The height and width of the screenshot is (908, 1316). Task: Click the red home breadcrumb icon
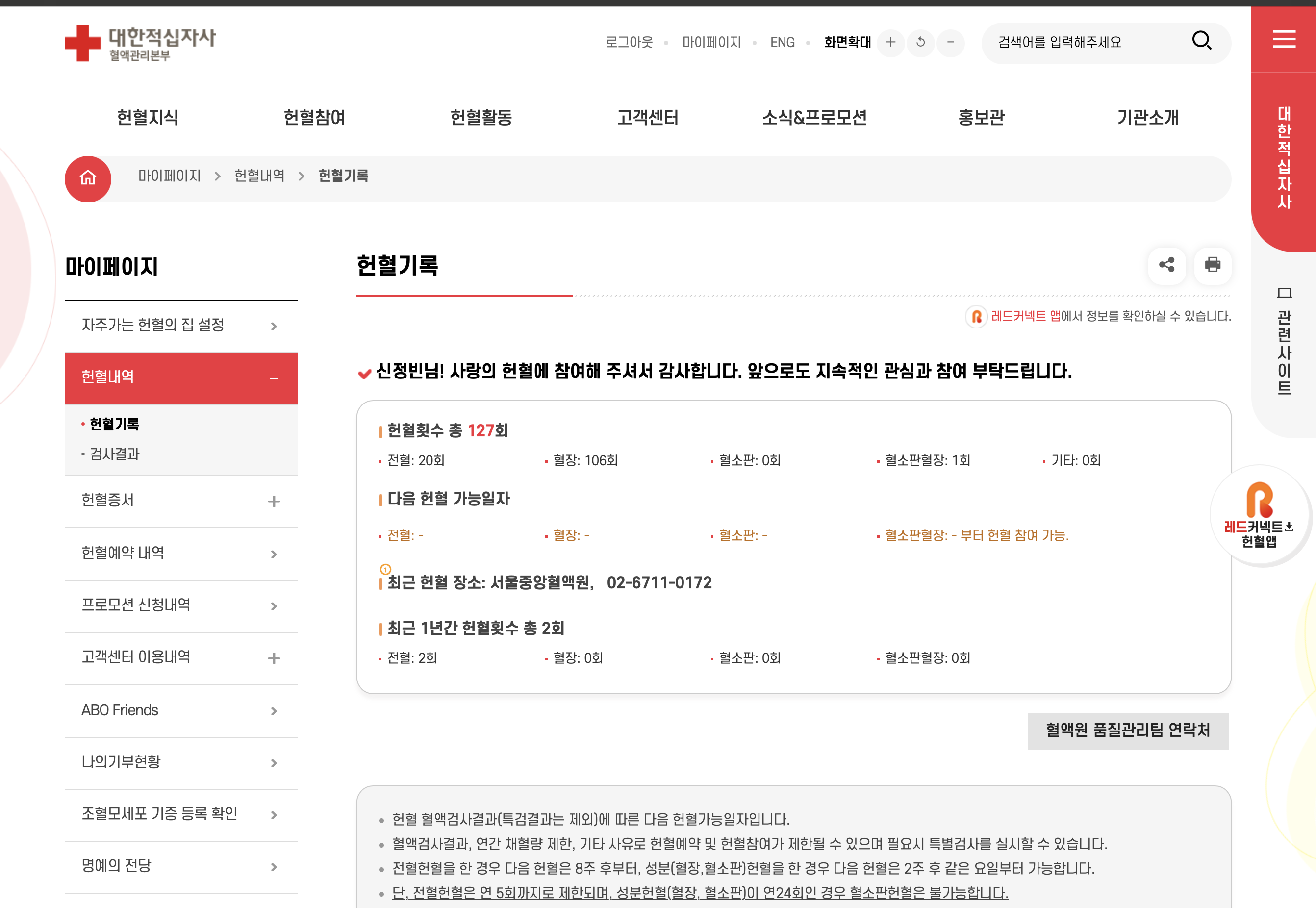[88, 178]
